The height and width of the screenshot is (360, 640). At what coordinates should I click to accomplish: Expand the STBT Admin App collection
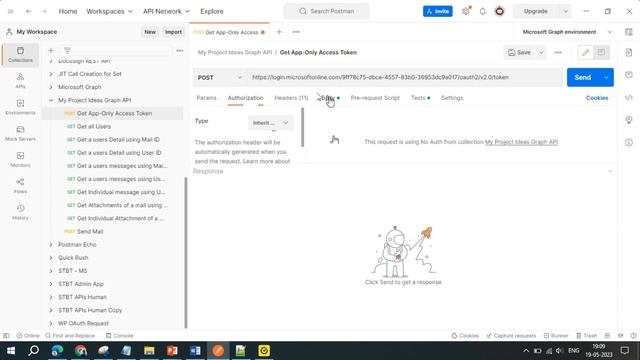point(51,284)
